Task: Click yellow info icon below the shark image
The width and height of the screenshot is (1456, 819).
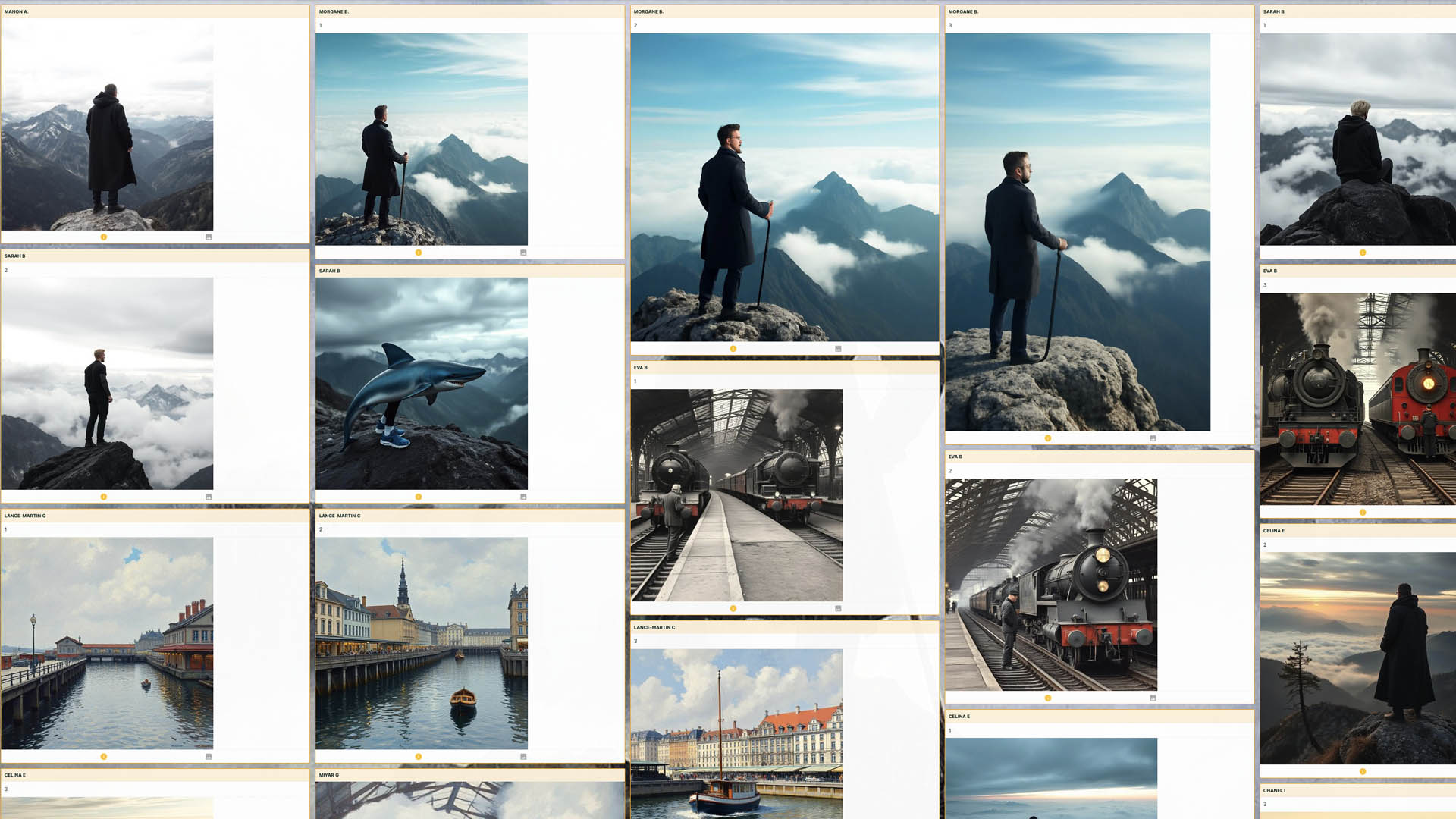Action: (x=419, y=497)
